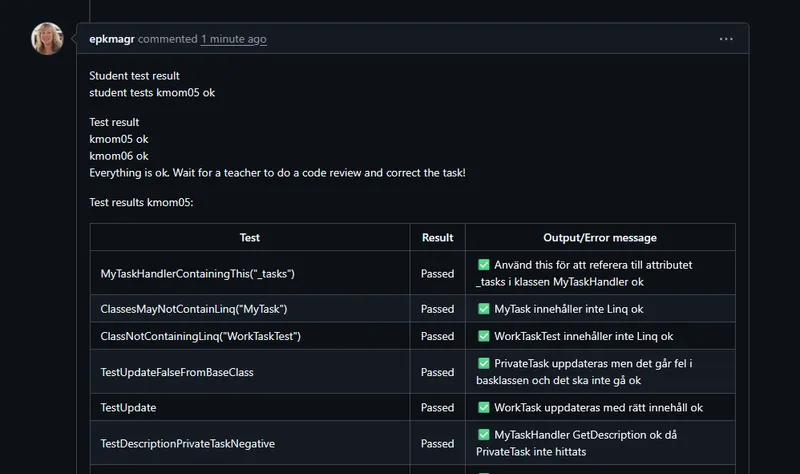Screen dimensions: 800x474
Task: Click 'Passed' result in ClassNotContainingLinq row
Action: (x=437, y=336)
